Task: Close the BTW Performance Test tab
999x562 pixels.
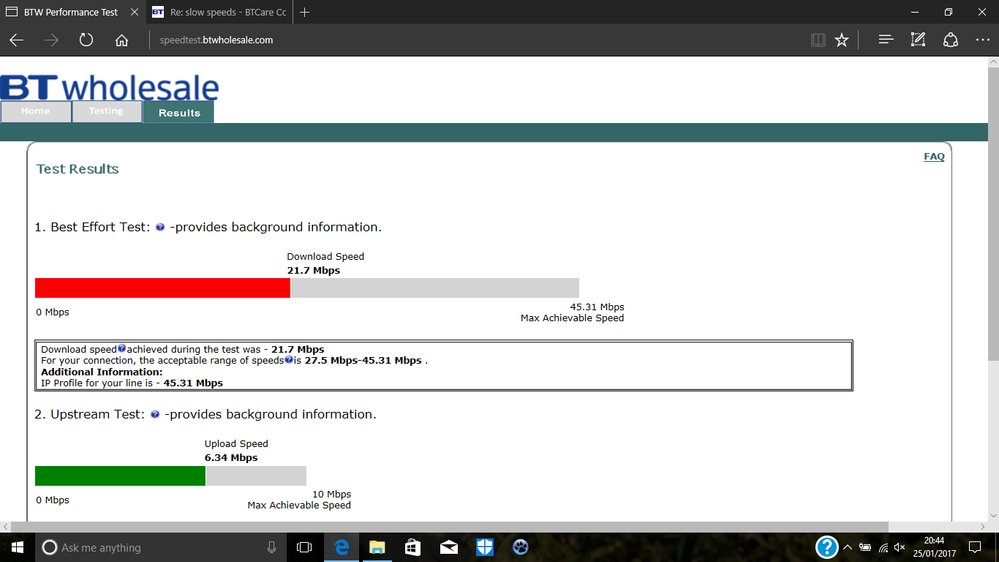Action: pos(134,12)
